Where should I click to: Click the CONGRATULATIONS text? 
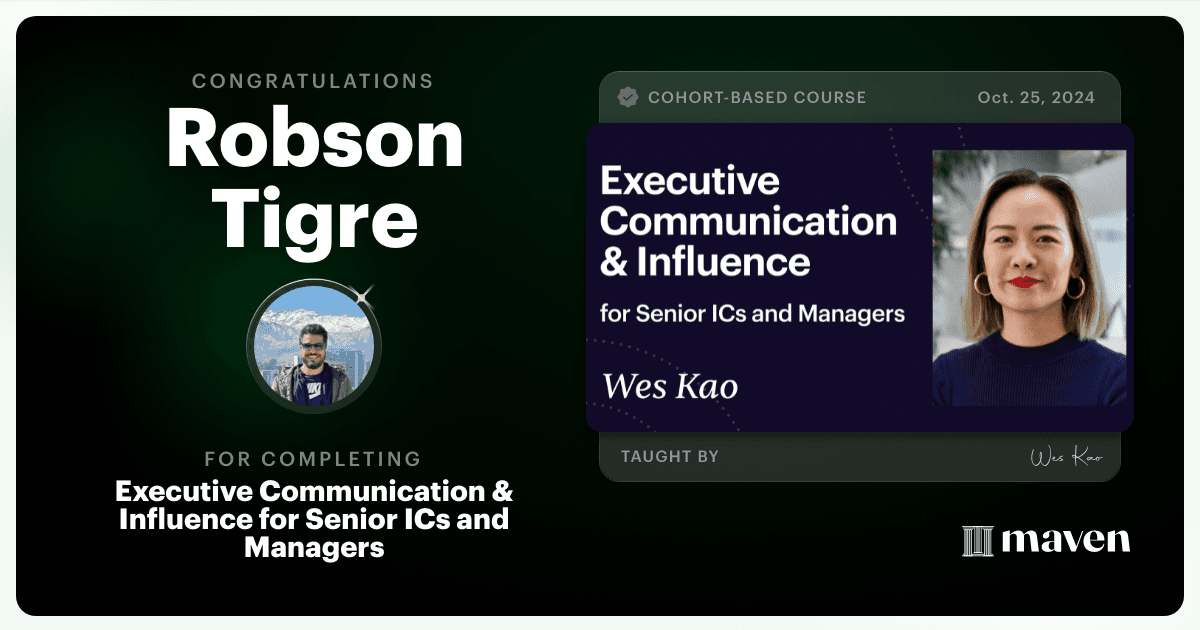pos(313,81)
